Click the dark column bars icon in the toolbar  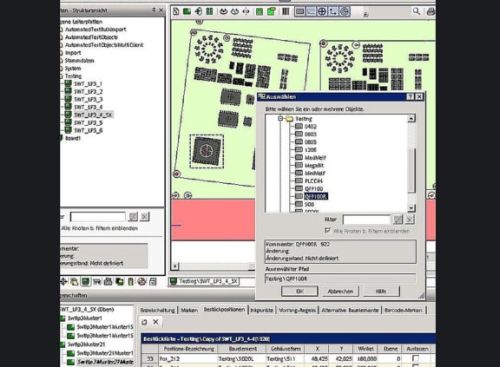[x=286, y=12]
